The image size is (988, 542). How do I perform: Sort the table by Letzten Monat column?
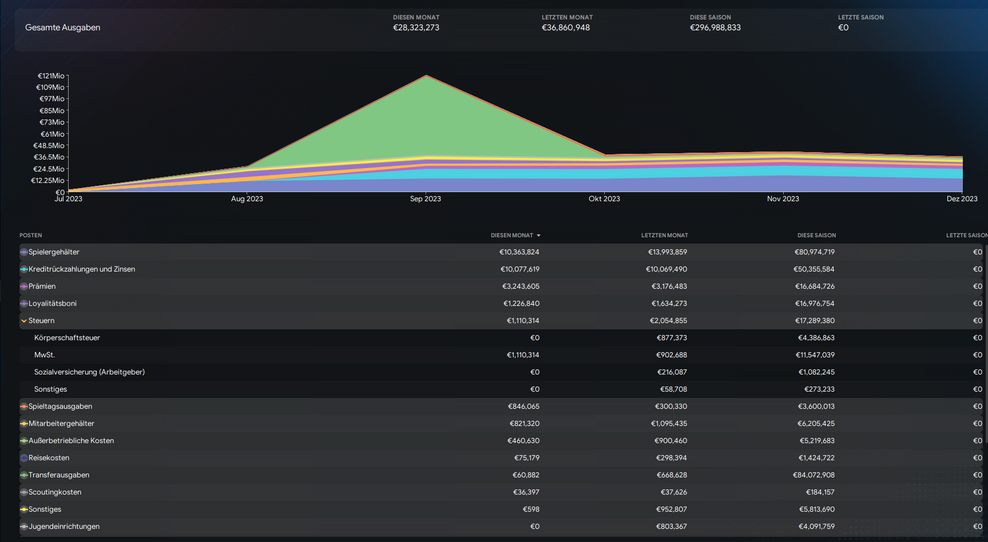664,235
